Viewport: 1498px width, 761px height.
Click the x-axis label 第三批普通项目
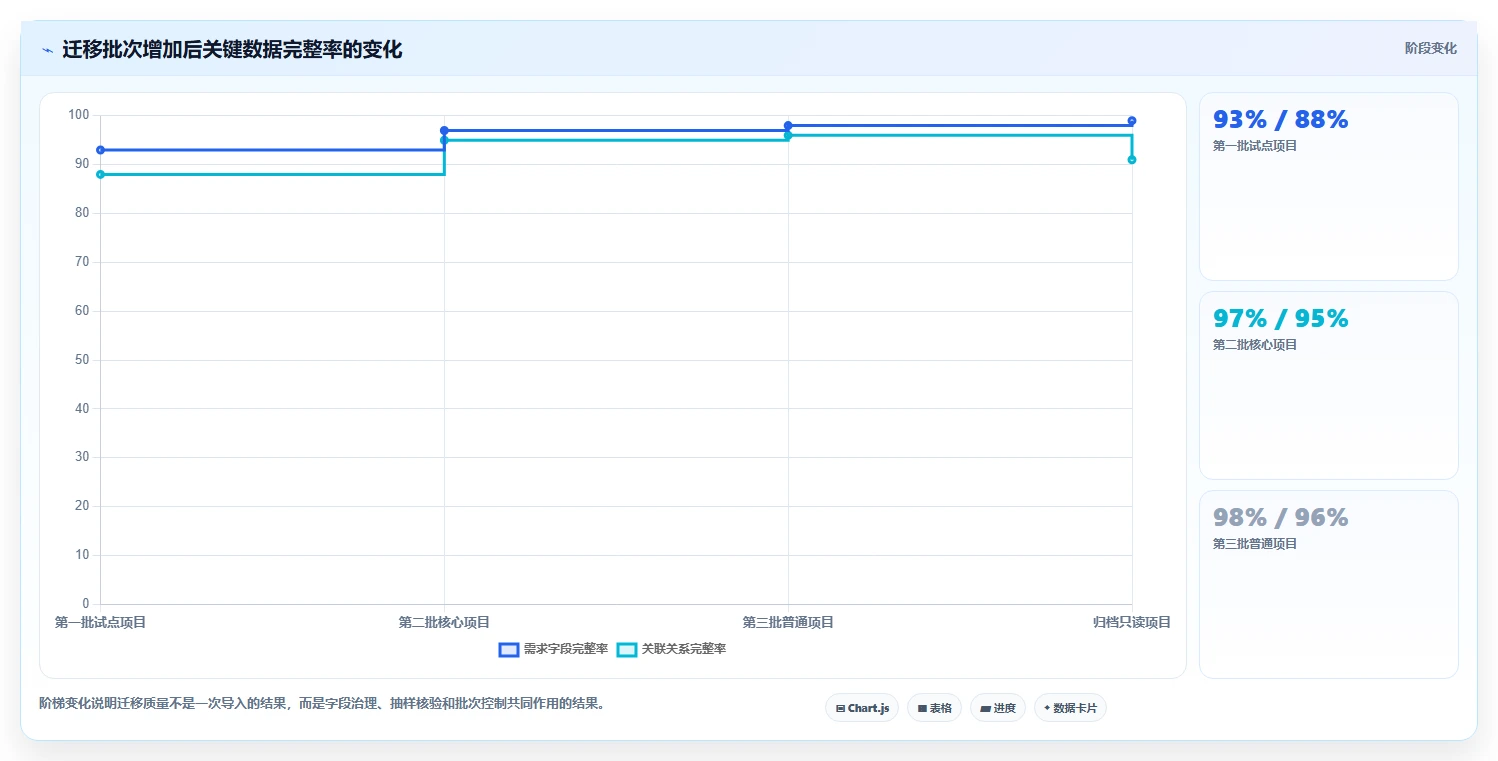click(788, 622)
